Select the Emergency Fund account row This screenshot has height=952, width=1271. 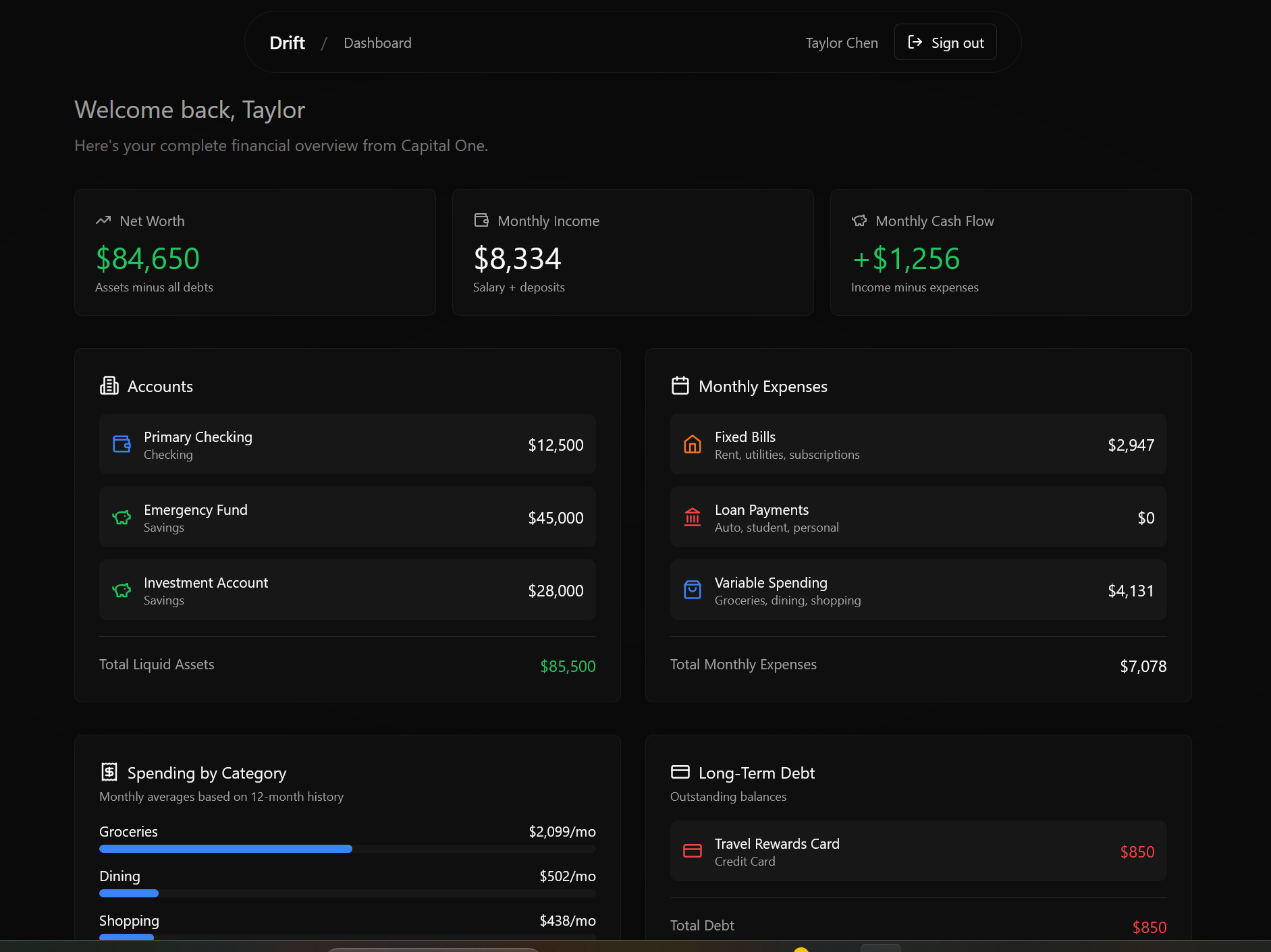(347, 517)
